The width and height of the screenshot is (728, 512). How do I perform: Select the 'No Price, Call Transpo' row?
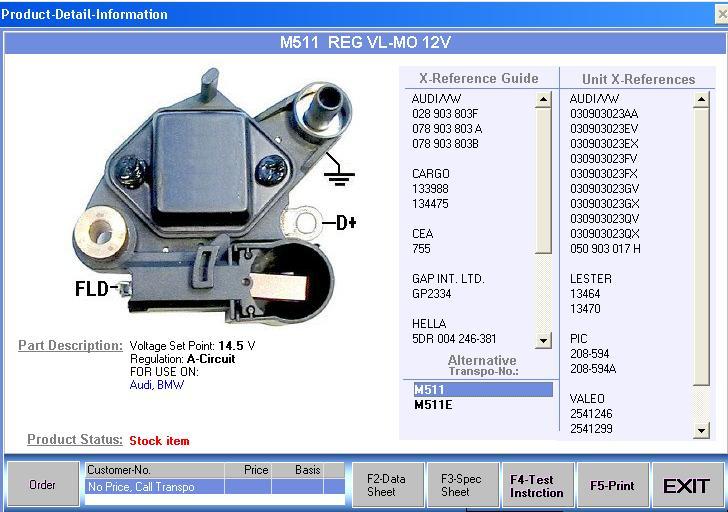[215, 486]
